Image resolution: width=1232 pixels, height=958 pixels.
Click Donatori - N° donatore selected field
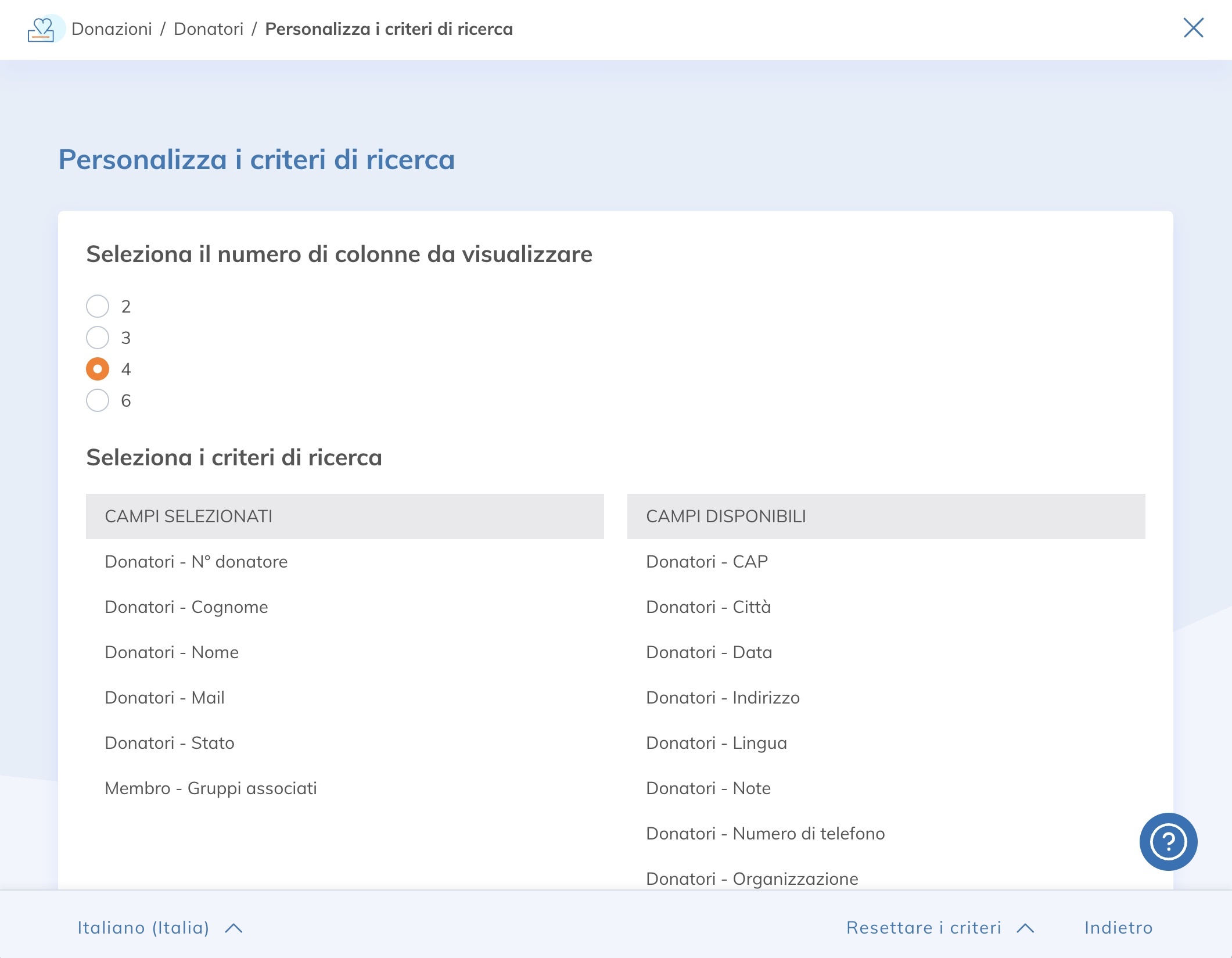(196, 561)
